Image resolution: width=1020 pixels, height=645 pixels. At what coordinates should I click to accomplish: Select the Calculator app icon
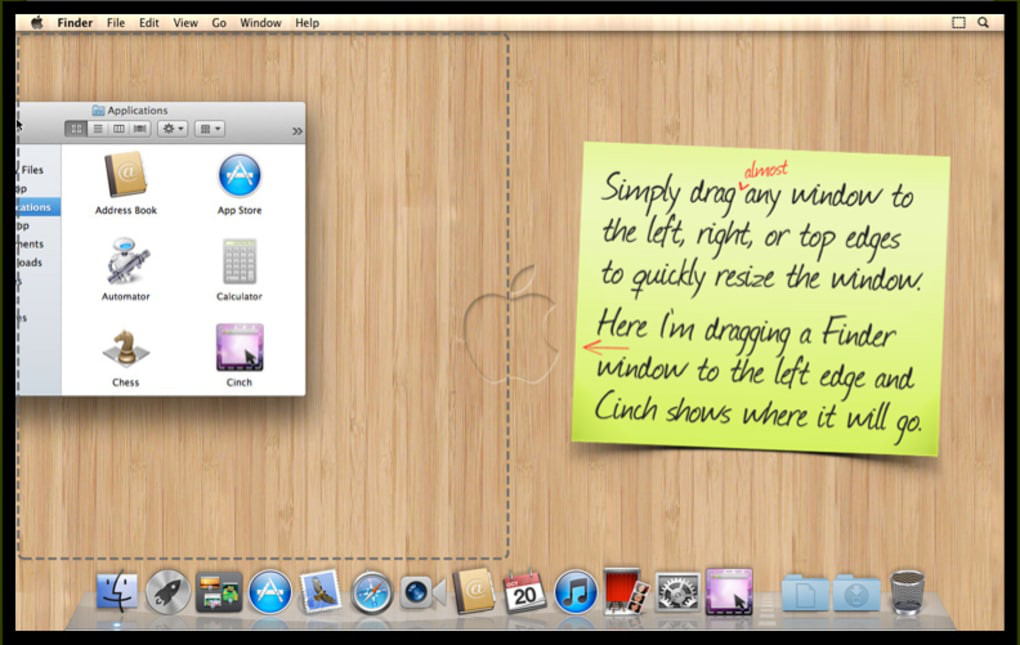(x=239, y=264)
